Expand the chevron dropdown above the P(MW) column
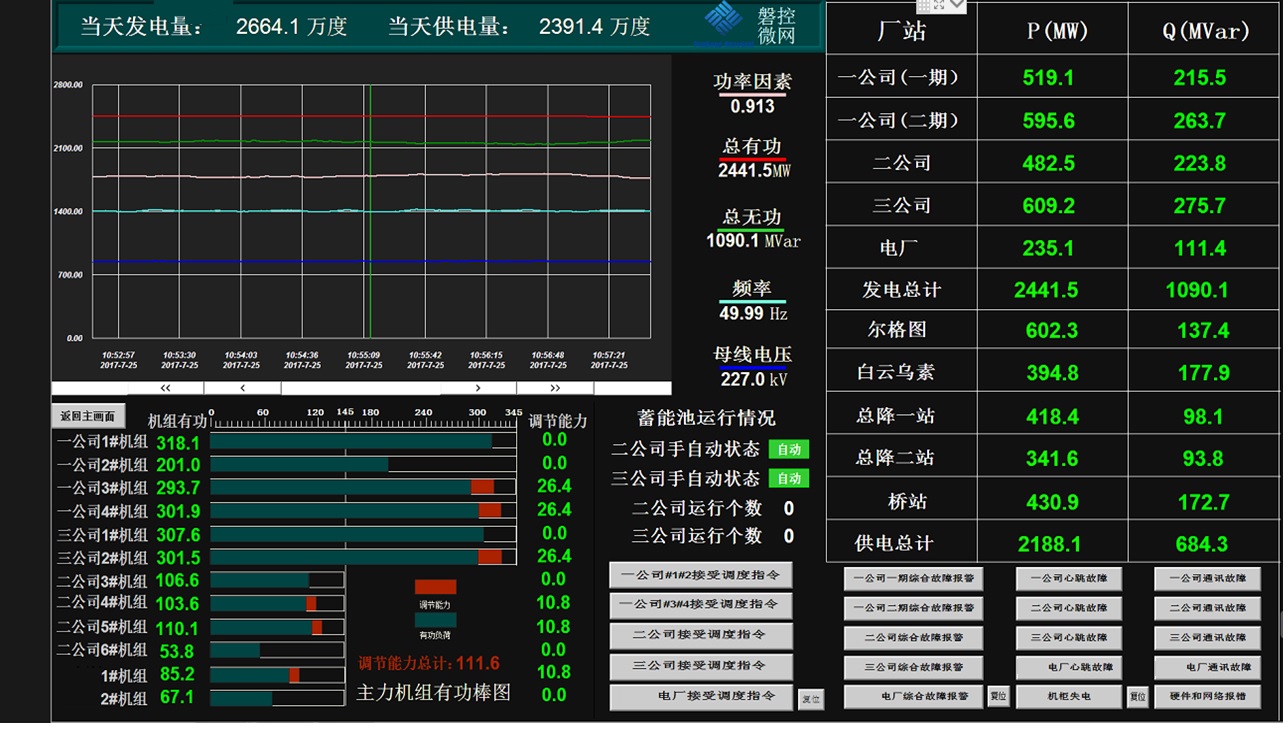This screenshot has height=756, width=1288. coord(958,5)
